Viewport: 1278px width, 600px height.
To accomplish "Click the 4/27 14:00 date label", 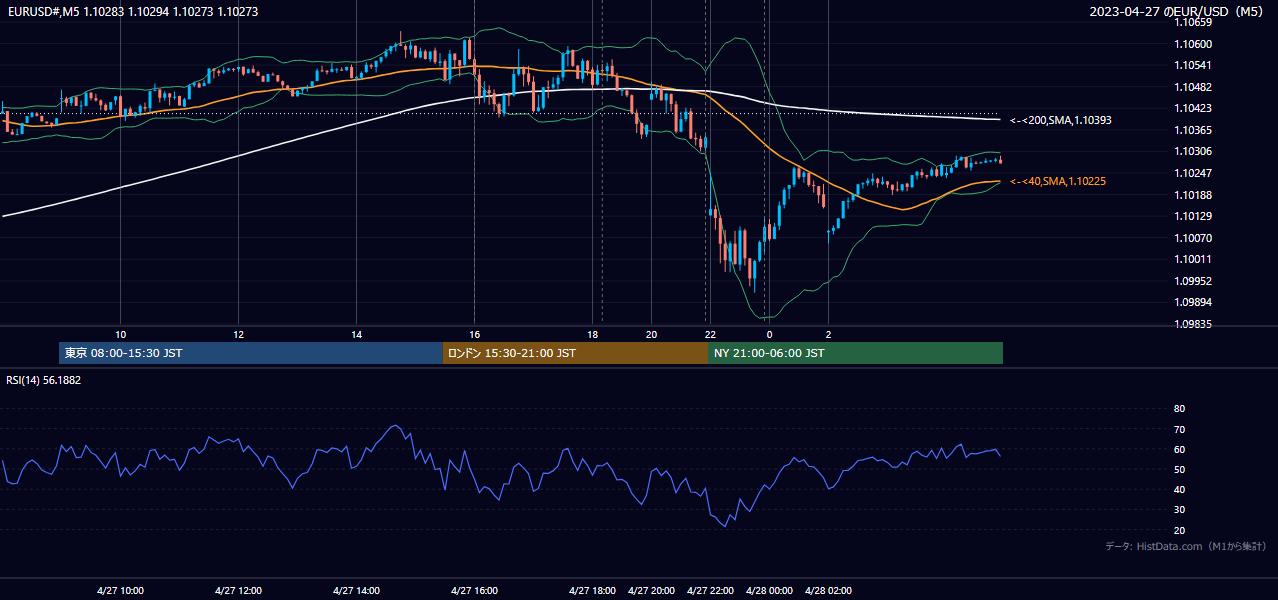I will pyautogui.click(x=356, y=590).
